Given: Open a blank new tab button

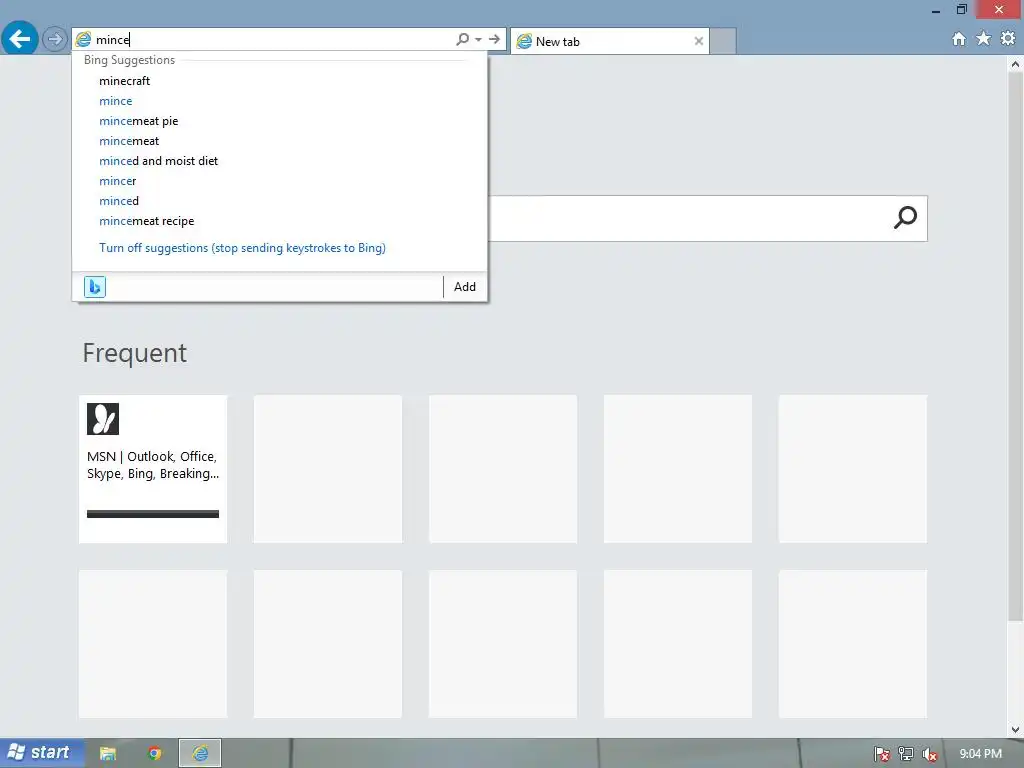Looking at the screenshot, I should (x=723, y=41).
